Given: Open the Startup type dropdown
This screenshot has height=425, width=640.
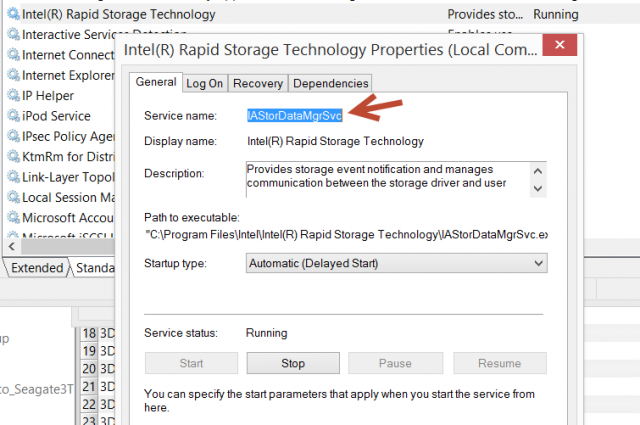Looking at the screenshot, I should (x=396, y=263).
